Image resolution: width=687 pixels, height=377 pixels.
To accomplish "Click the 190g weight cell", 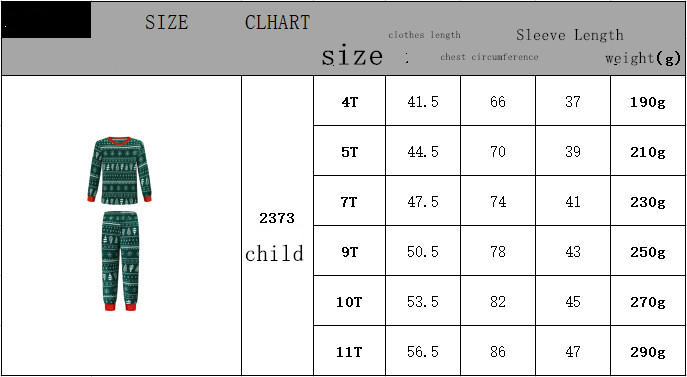I will pyautogui.click(x=648, y=101).
